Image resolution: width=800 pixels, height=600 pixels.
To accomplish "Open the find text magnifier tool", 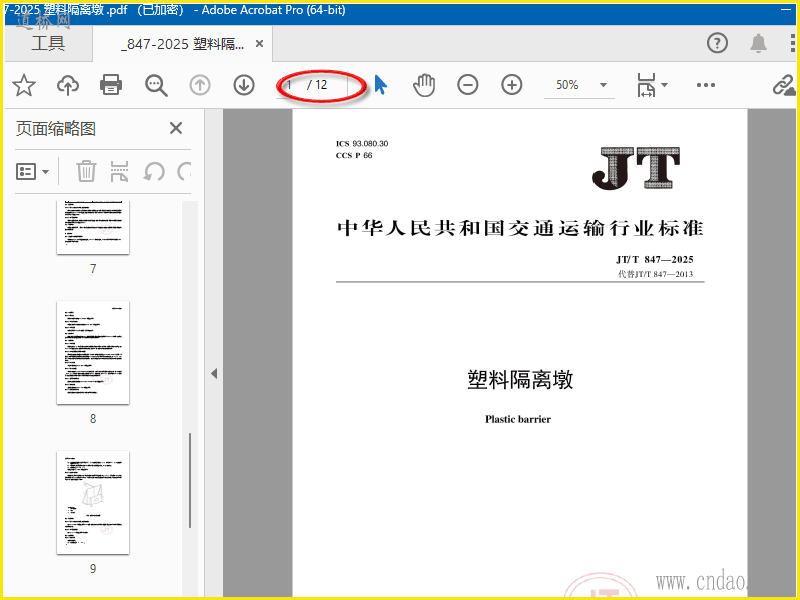I will [156, 85].
